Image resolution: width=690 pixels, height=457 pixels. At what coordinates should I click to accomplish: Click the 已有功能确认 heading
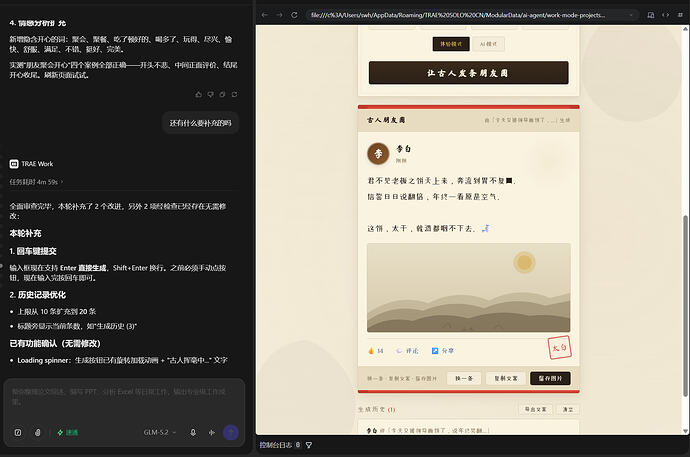pos(55,344)
